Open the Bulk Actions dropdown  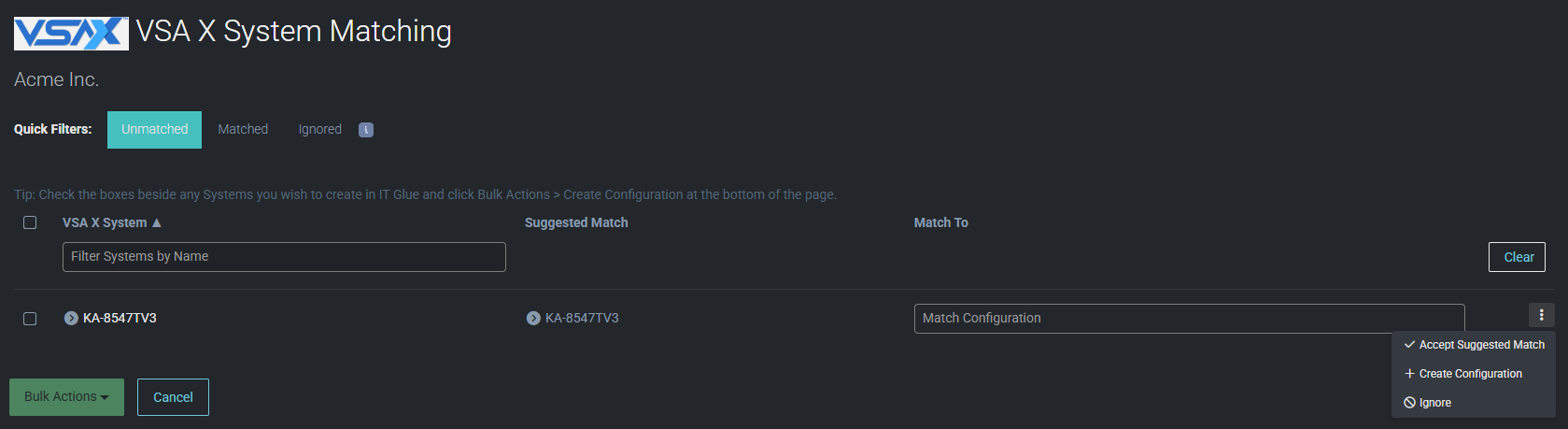(x=66, y=397)
